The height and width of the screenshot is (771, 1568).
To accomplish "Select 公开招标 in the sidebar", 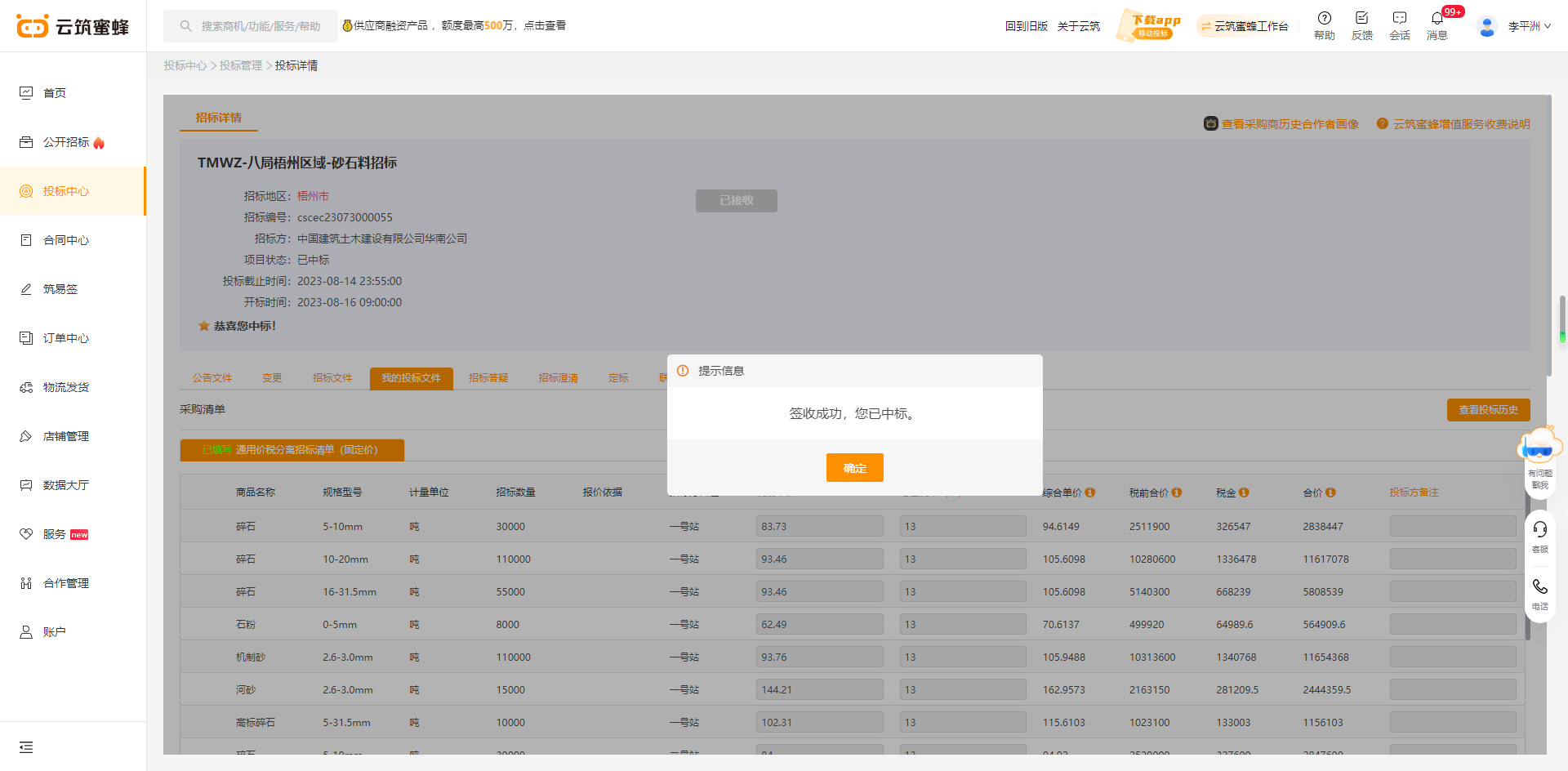I will click(66, 142).
